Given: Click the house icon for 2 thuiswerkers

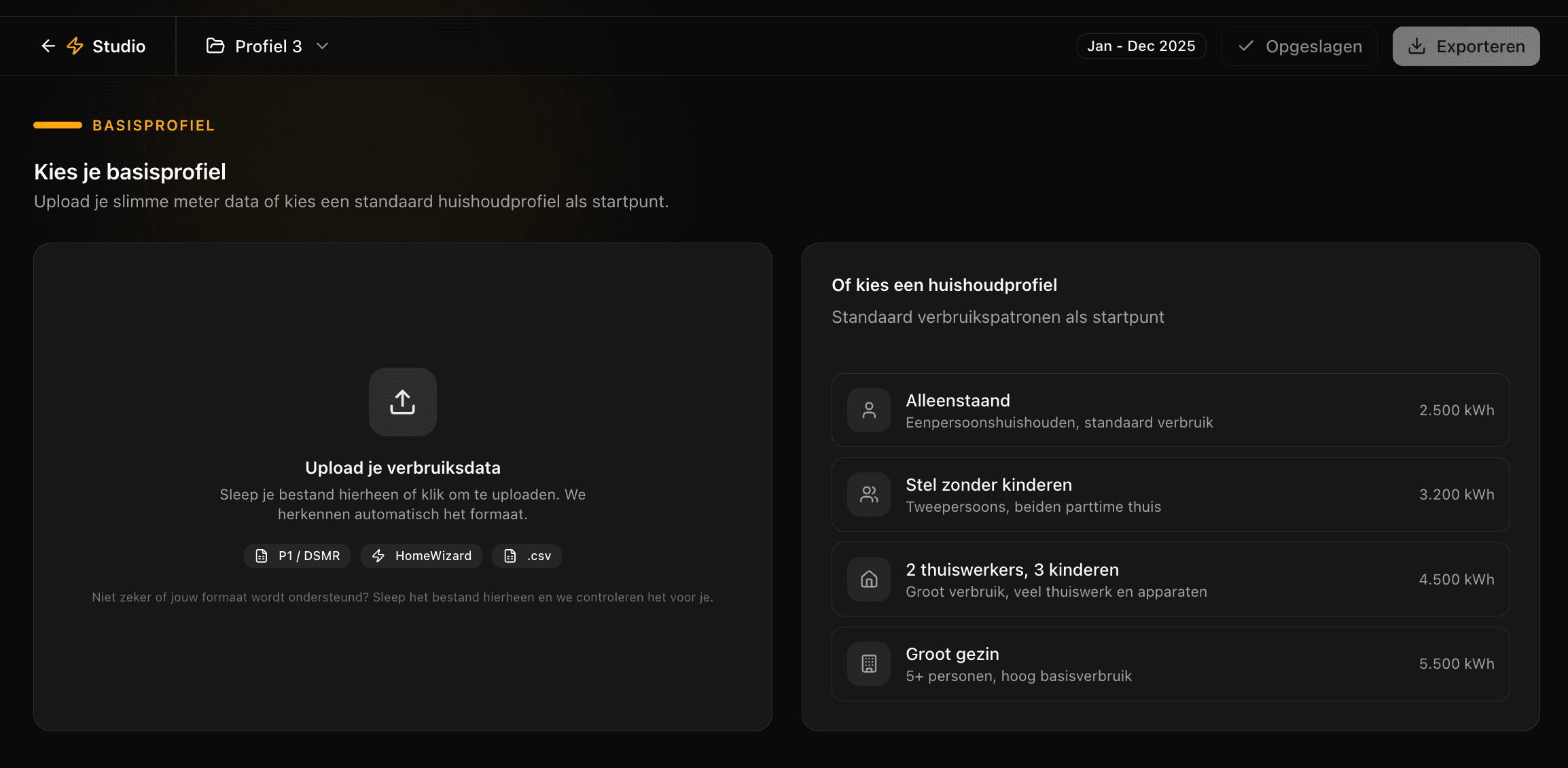Looking at the screenshot, I should point(868,579).
